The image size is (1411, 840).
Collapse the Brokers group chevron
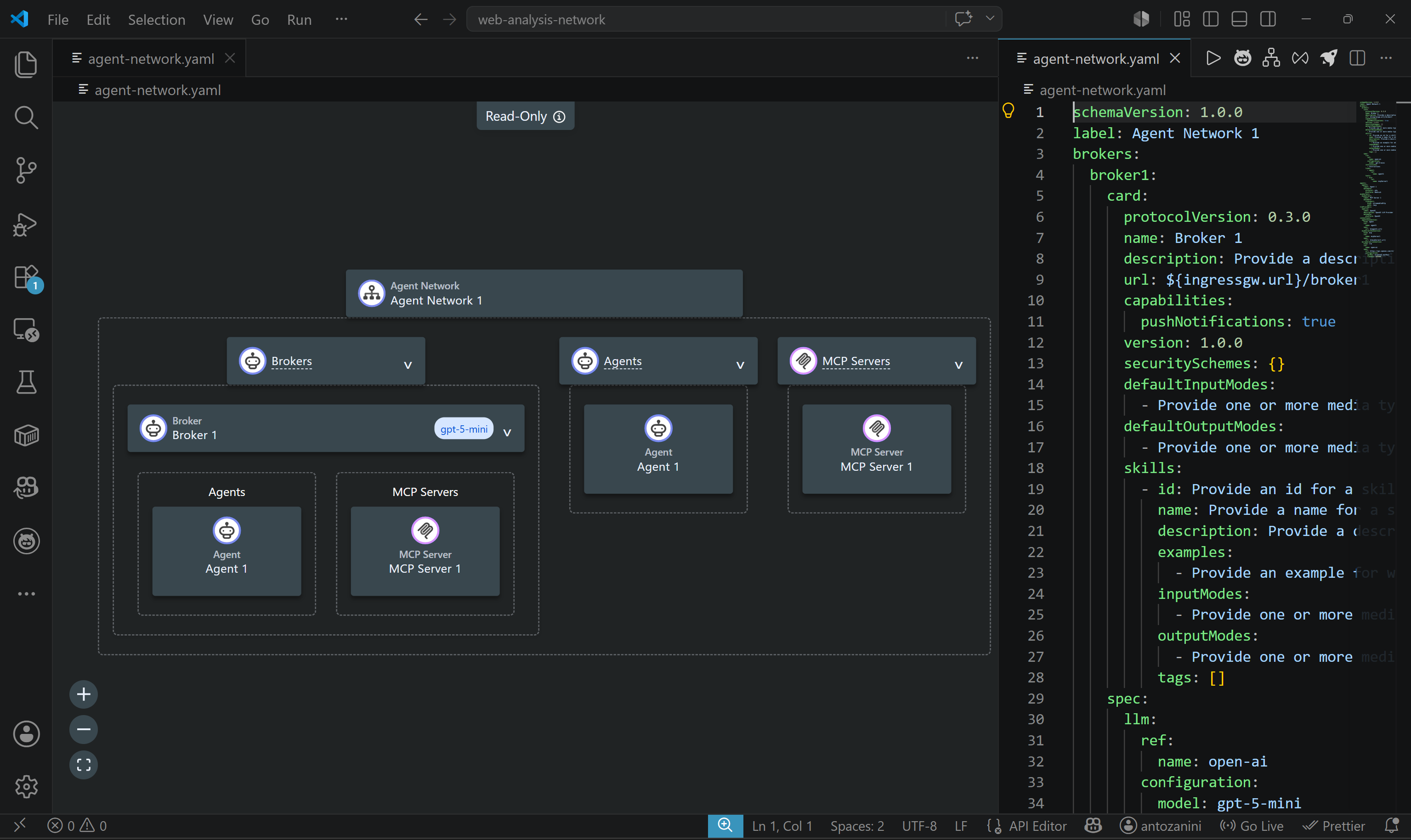(x=408, y=365)
